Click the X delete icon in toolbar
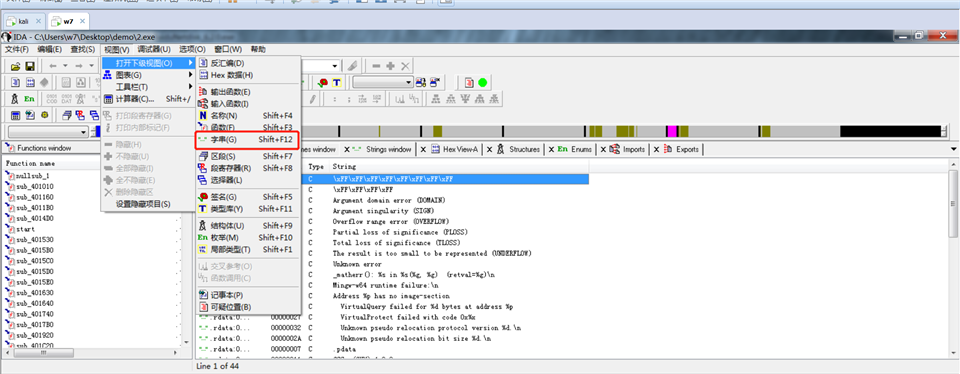The height and width of the screenshot is (374, 960). click(405, 66)
